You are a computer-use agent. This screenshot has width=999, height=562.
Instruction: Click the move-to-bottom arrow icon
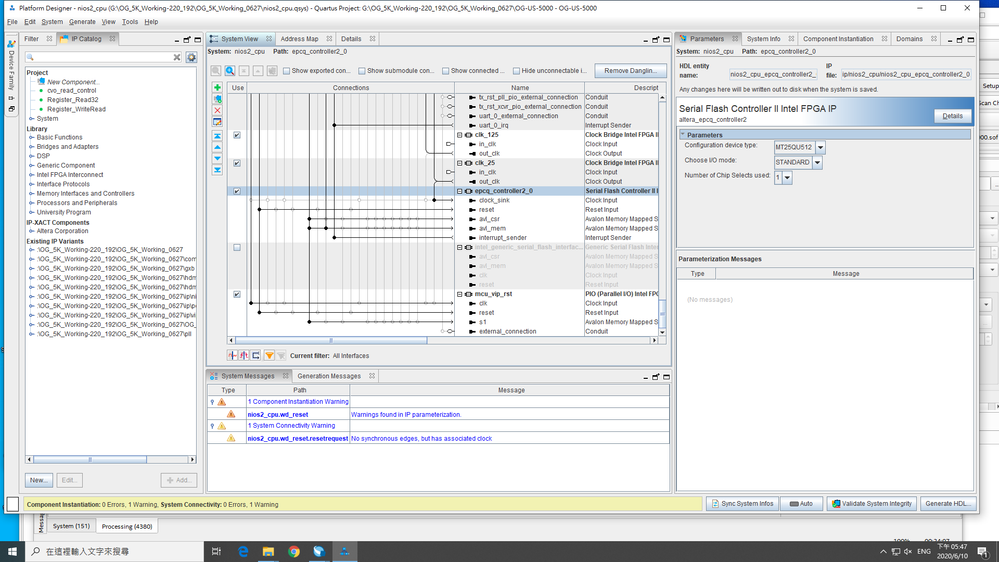pos(217,170)
